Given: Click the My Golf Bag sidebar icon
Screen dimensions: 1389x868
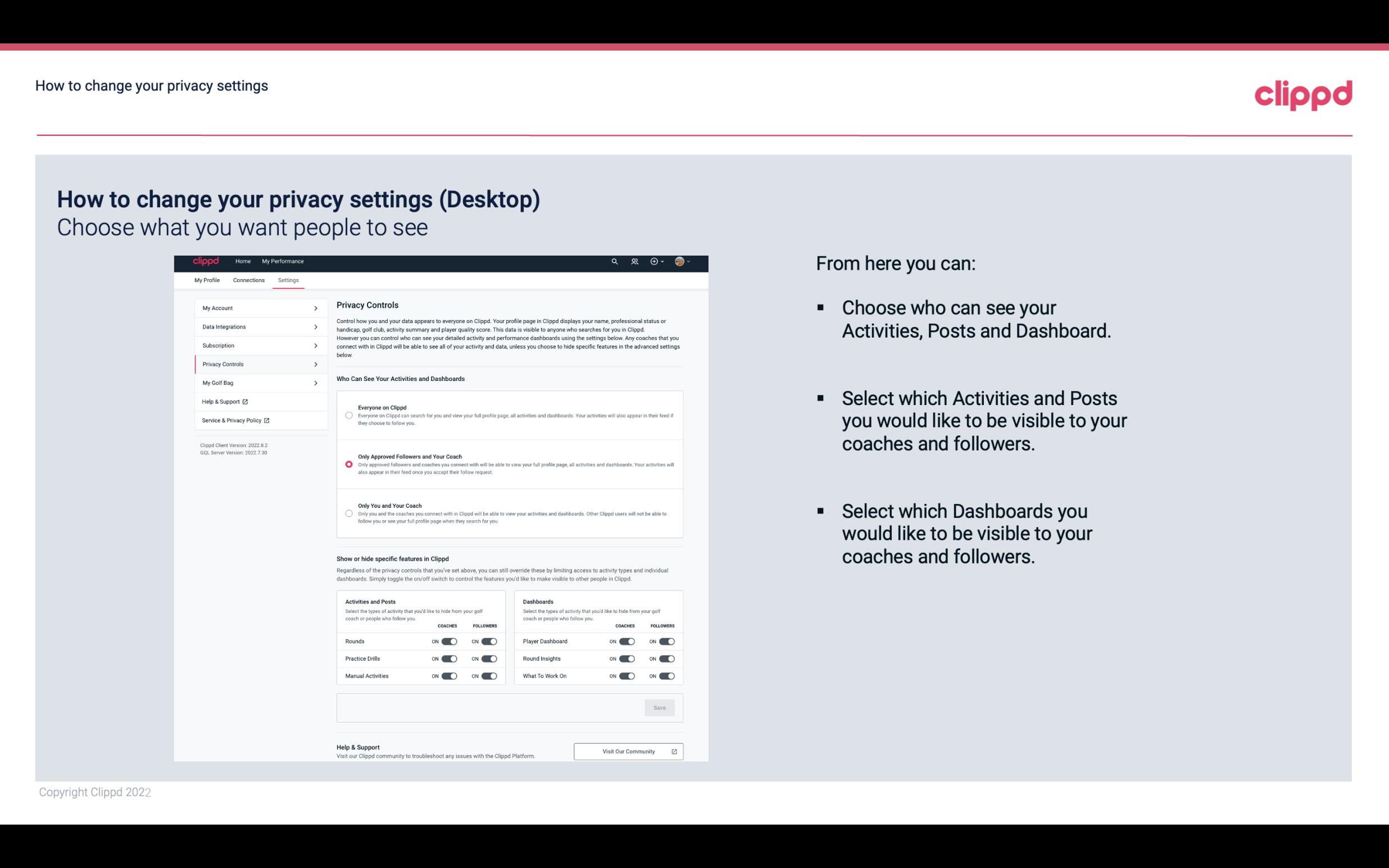Looking at the screenshot, I should click(x=256, y=382).
